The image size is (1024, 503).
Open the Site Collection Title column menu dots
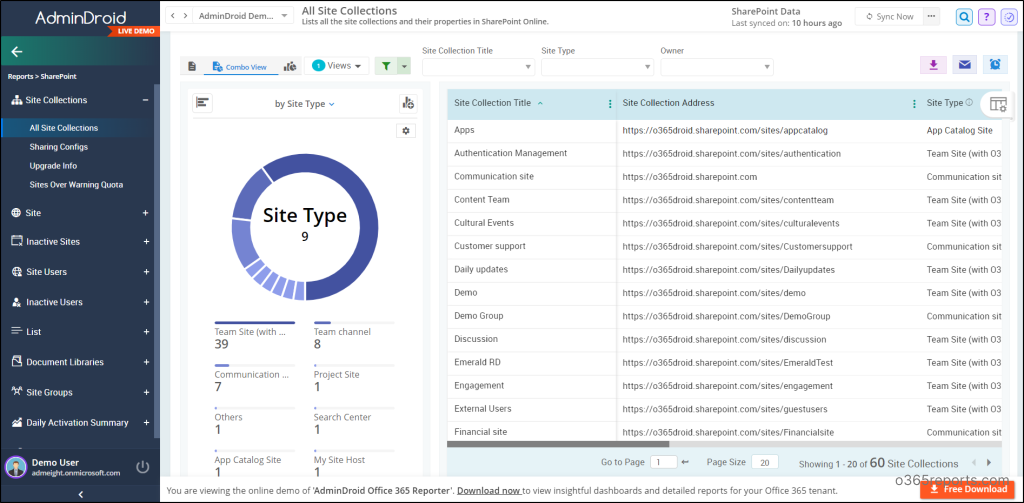[610, 104]
